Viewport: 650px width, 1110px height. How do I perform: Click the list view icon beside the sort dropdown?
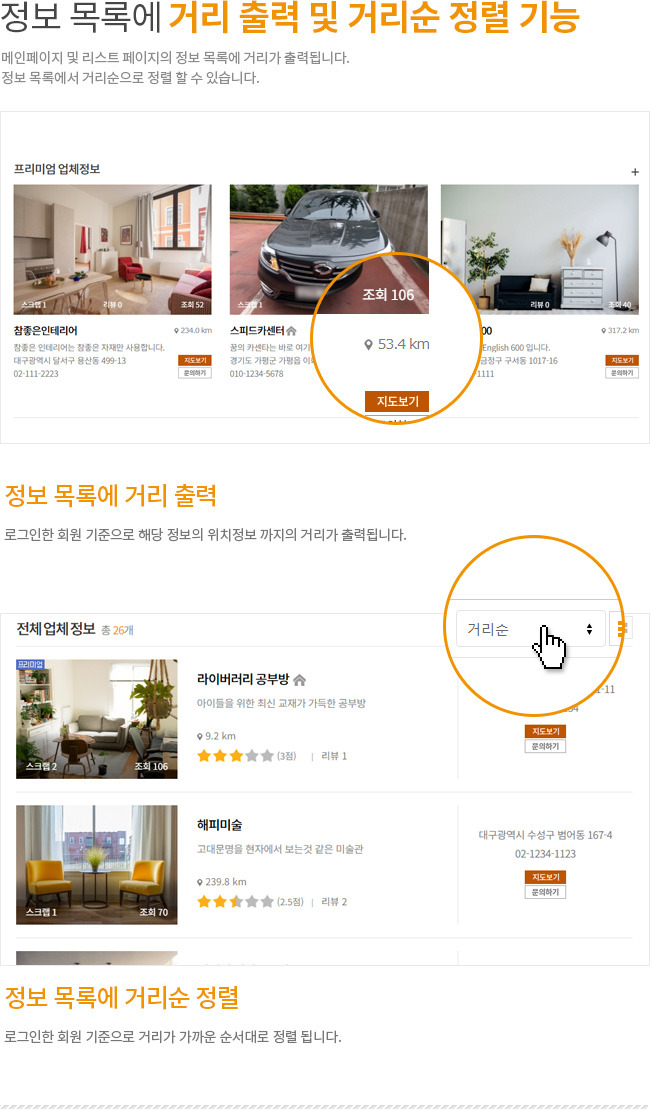(622, 629)
